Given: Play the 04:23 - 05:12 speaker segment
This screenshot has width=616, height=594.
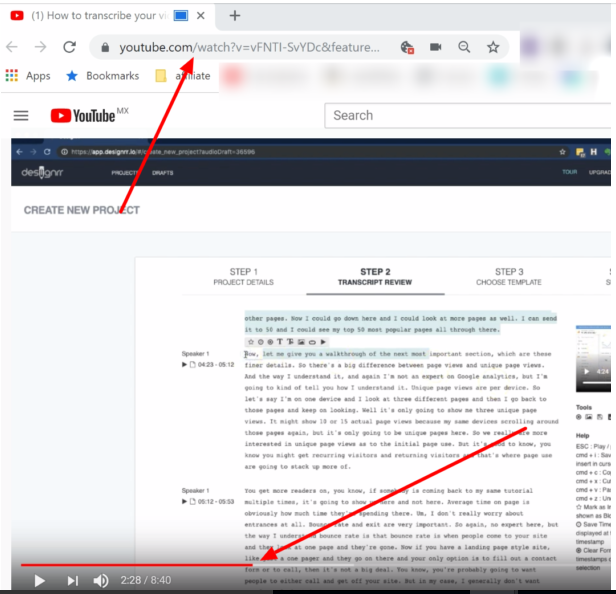Looking at the screenshot, I should pyautogui.click(x=184, y=365).
